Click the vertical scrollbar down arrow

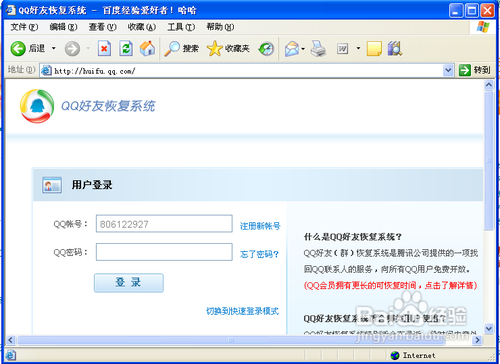pyautogui.click(x=489, y=329)
